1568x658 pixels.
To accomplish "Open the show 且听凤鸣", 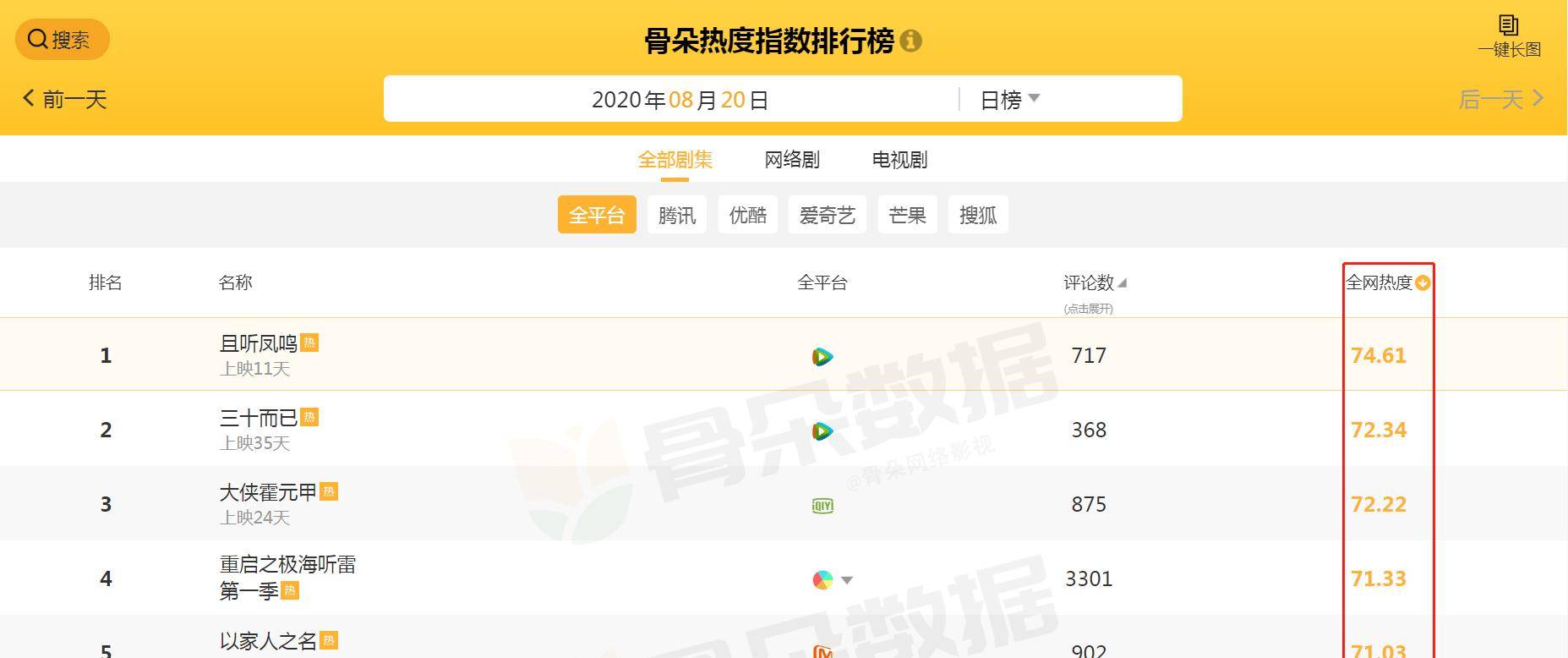I will (259, 343).
